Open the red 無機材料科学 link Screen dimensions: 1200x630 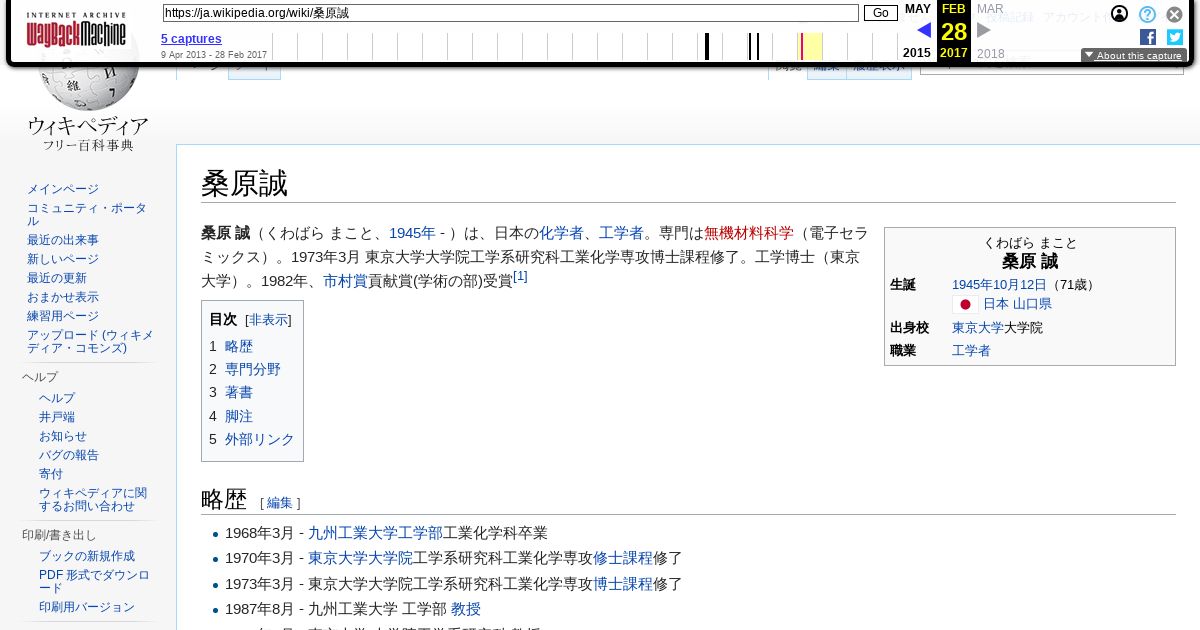749,233
